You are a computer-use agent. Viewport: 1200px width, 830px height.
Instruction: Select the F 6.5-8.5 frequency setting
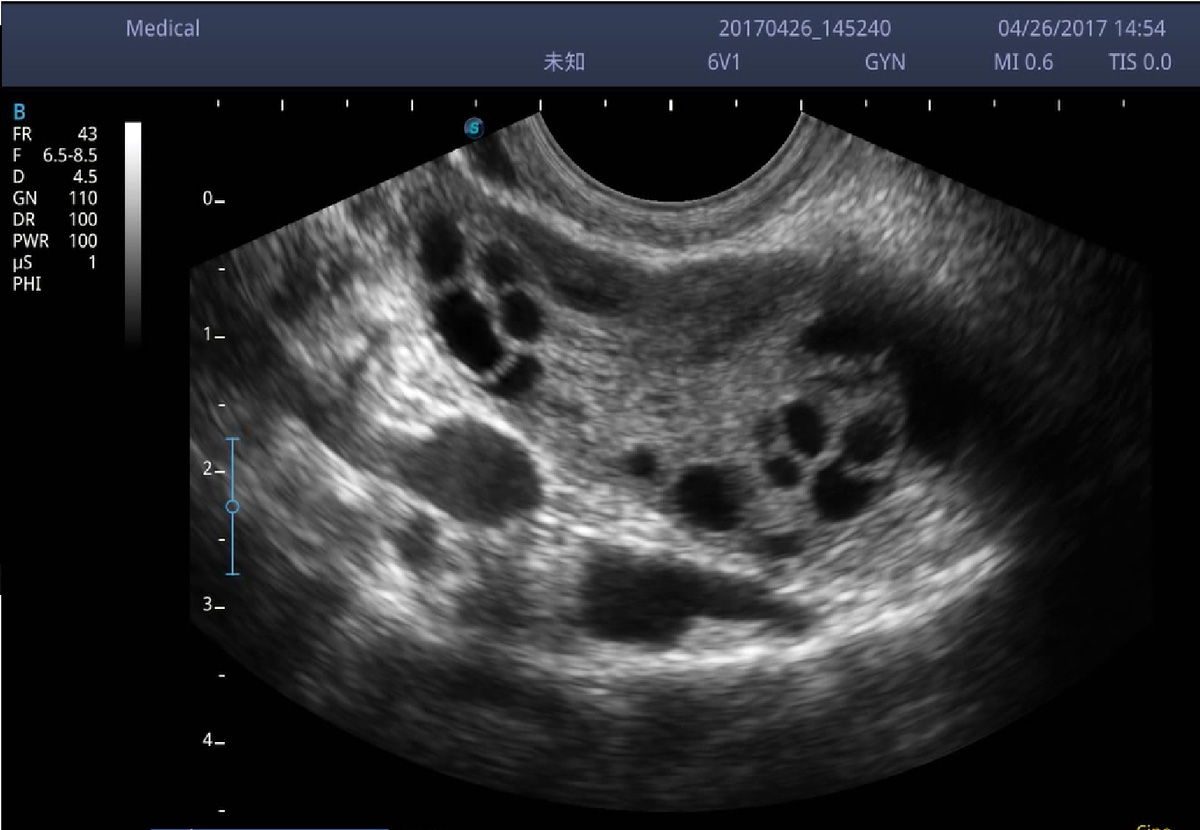[55, 155]
